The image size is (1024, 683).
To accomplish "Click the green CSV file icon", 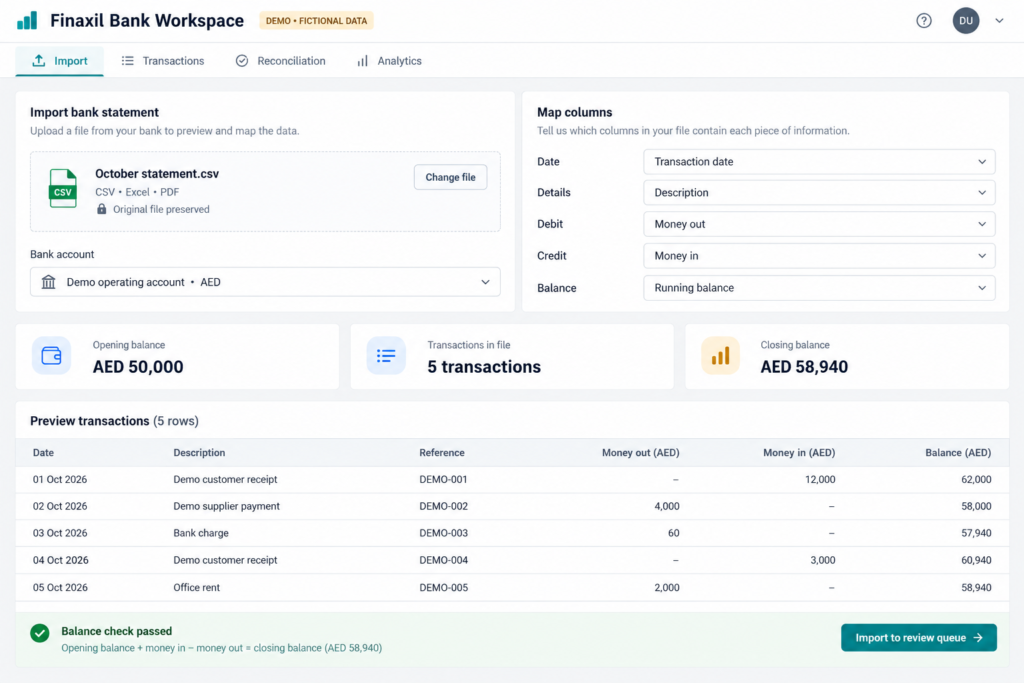I will point(63,189).
